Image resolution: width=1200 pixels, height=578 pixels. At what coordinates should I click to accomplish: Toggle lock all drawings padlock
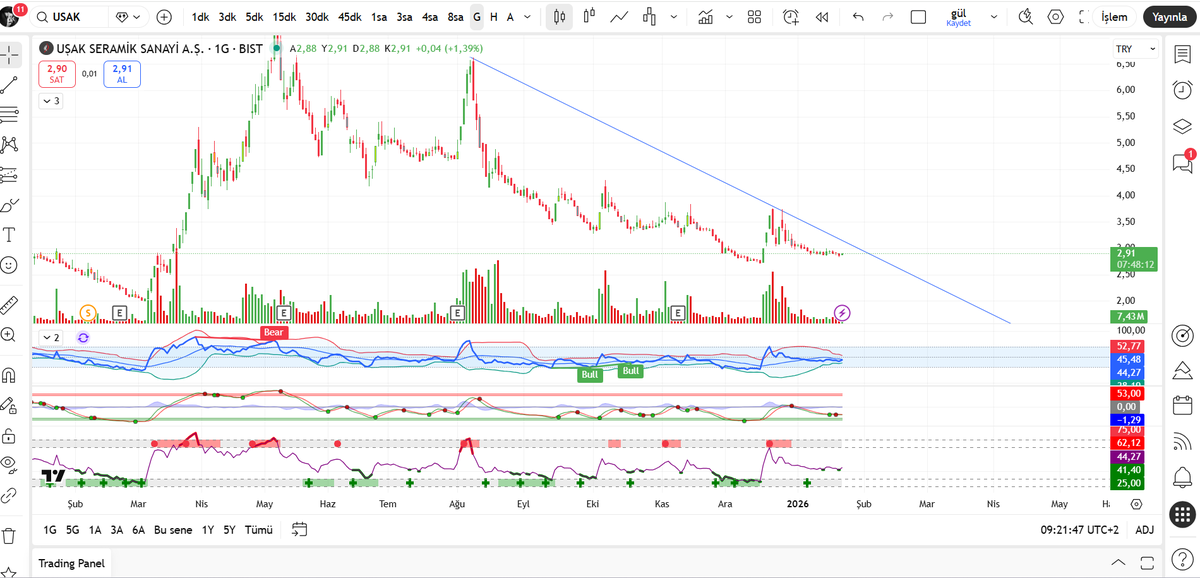[x=10, y=436]
